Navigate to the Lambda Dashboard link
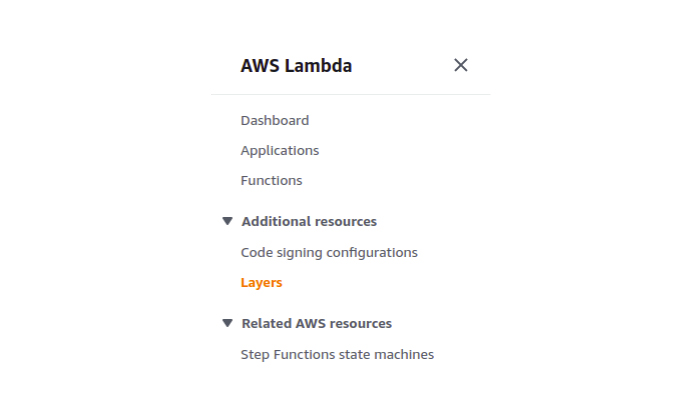Screen dimensions: 690x410 click(275, 121)
